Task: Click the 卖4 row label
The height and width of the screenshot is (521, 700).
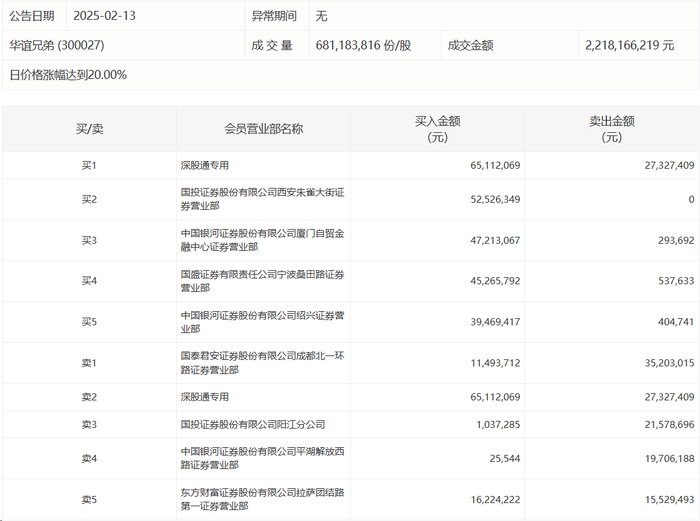Action: click(x=89, y=458)
